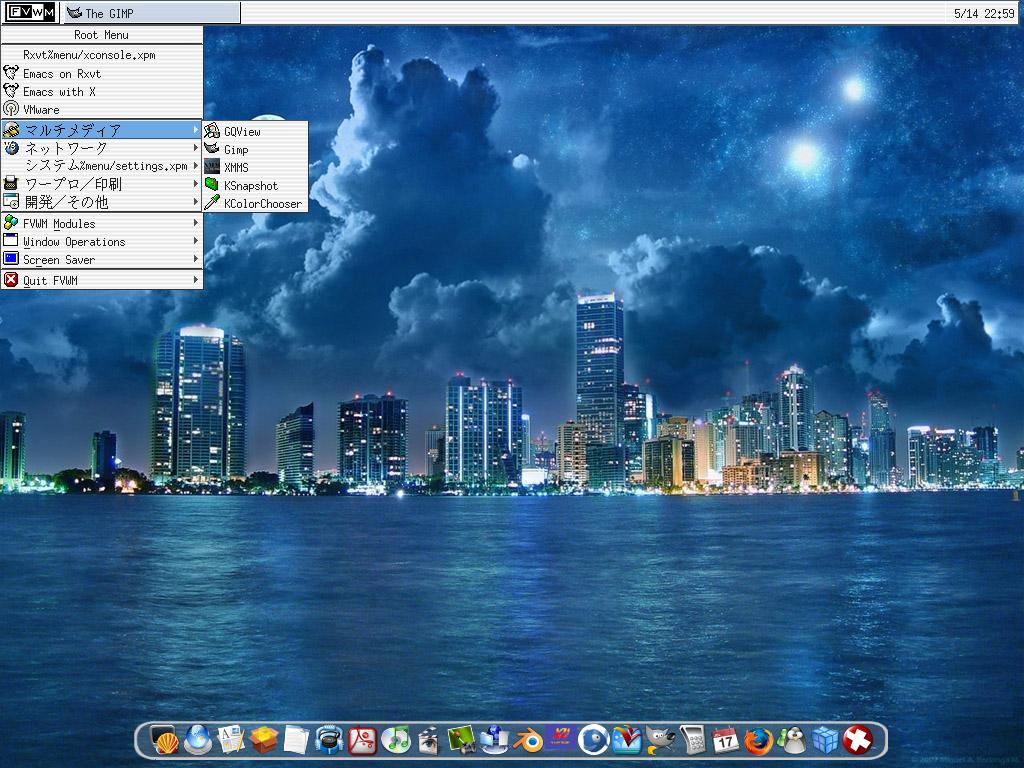This screenshot has height=768, width=1024.
Task: Open the calendar icon showing 17
Action: point(725,740)
